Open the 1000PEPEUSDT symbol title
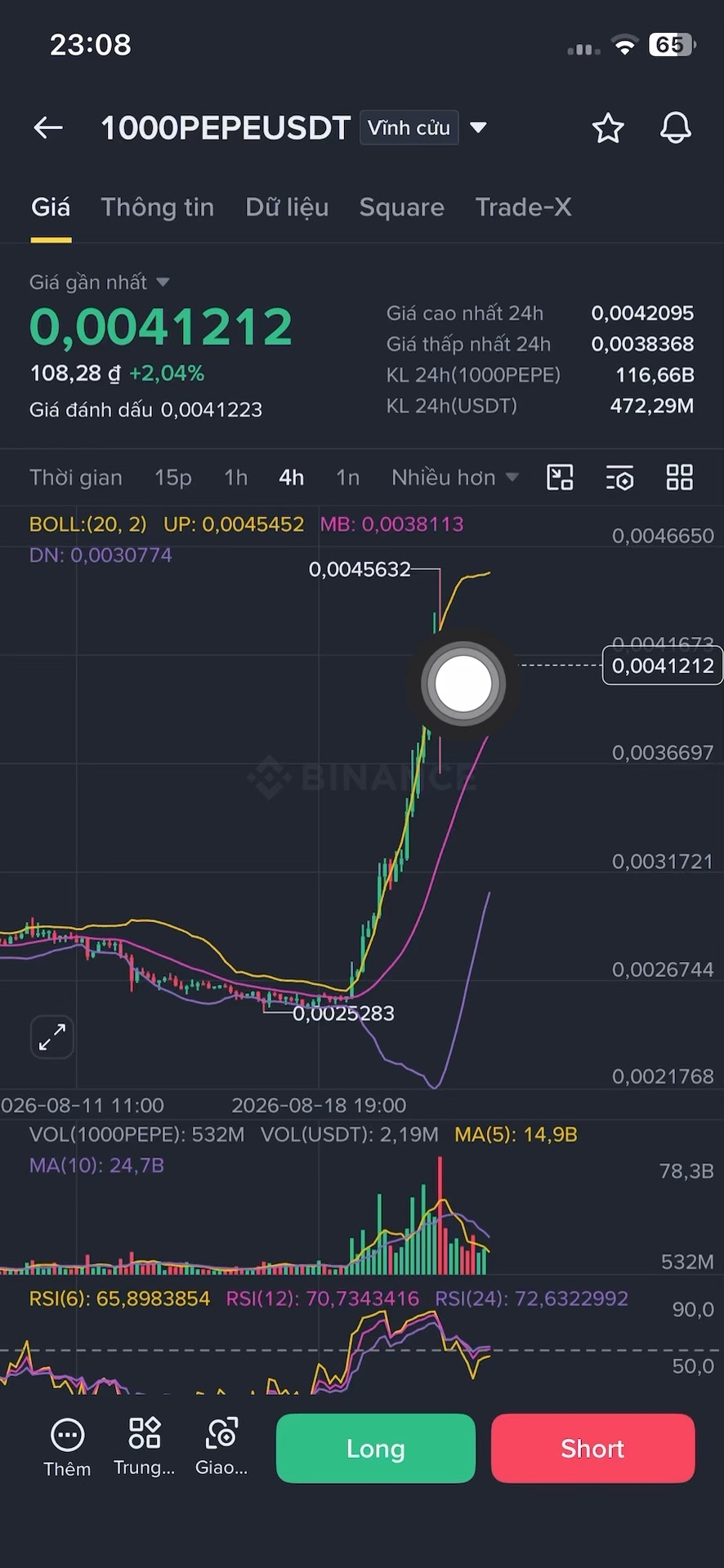Image resolution: width=724 pixels, height=1568 pixels. pyautogui.click(x=226, y=128)
